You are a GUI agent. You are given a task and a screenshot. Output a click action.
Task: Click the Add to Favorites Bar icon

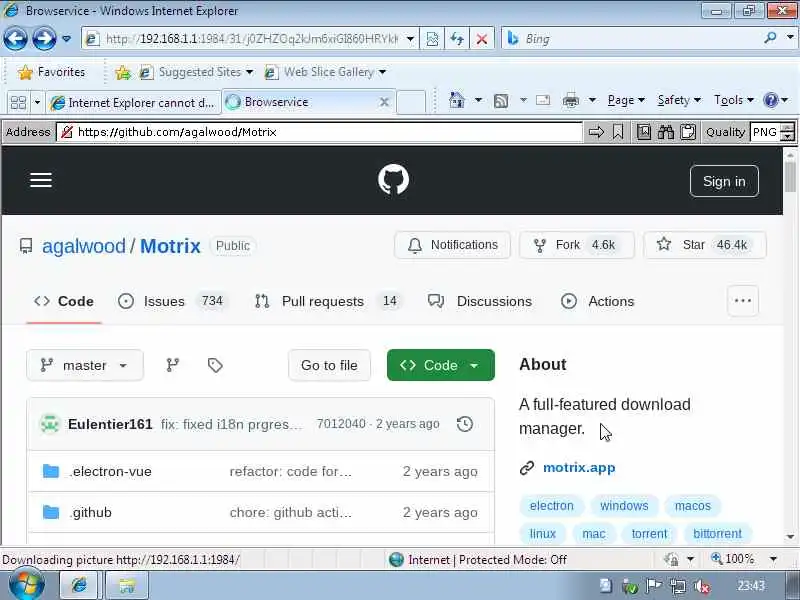123,72
